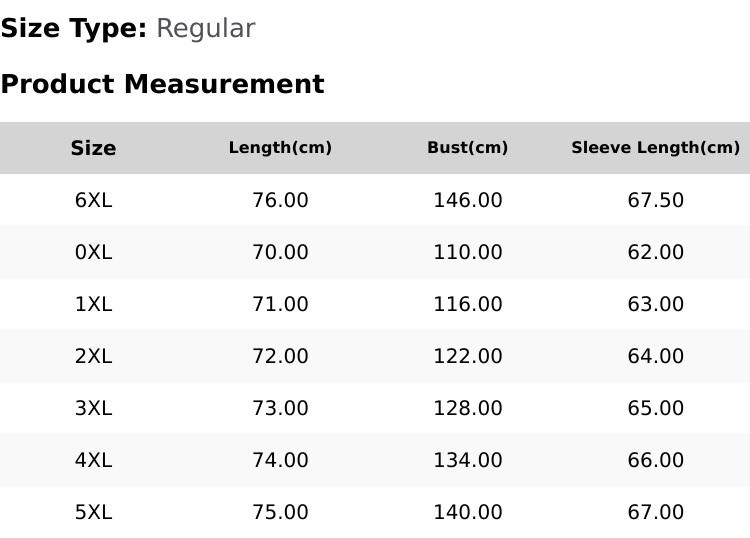Select the 6XL size row label
The image size is (750, 538).
93,200
